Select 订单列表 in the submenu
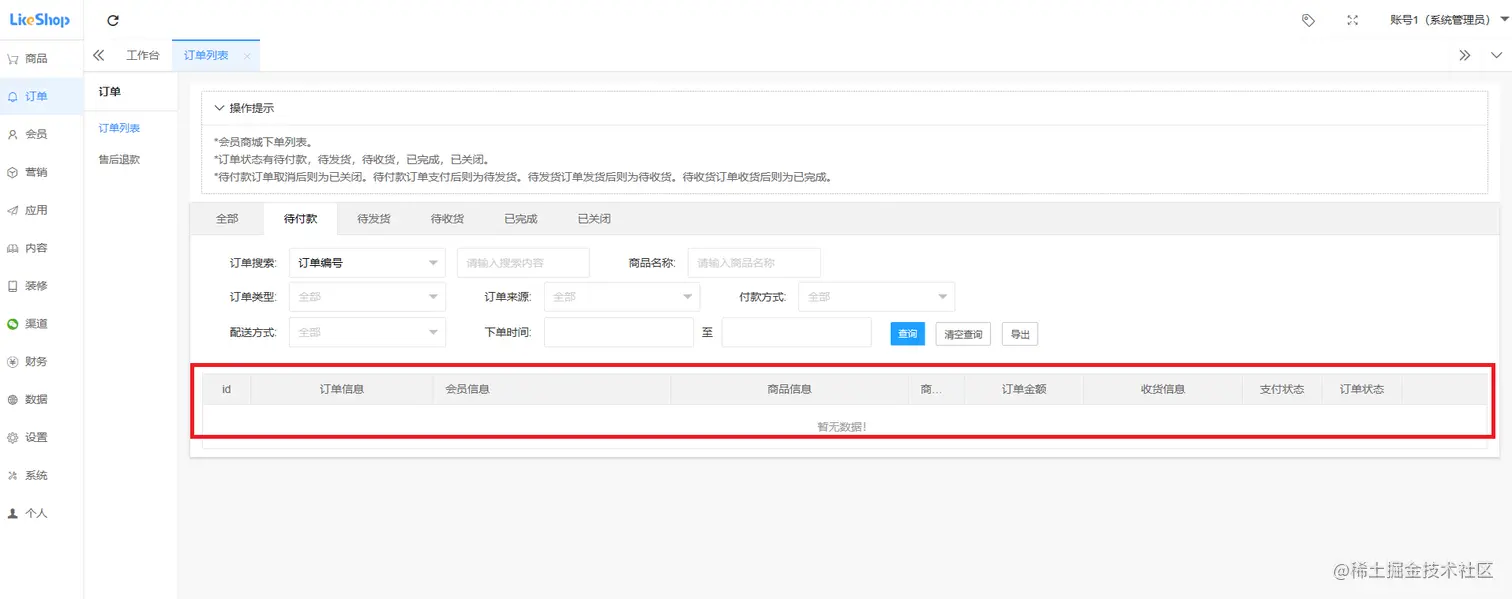The image size is (1512, 599). tap(119, 128)
